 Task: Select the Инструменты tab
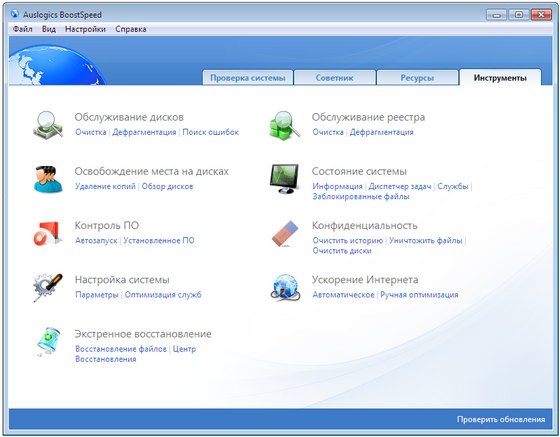point(500,77)
